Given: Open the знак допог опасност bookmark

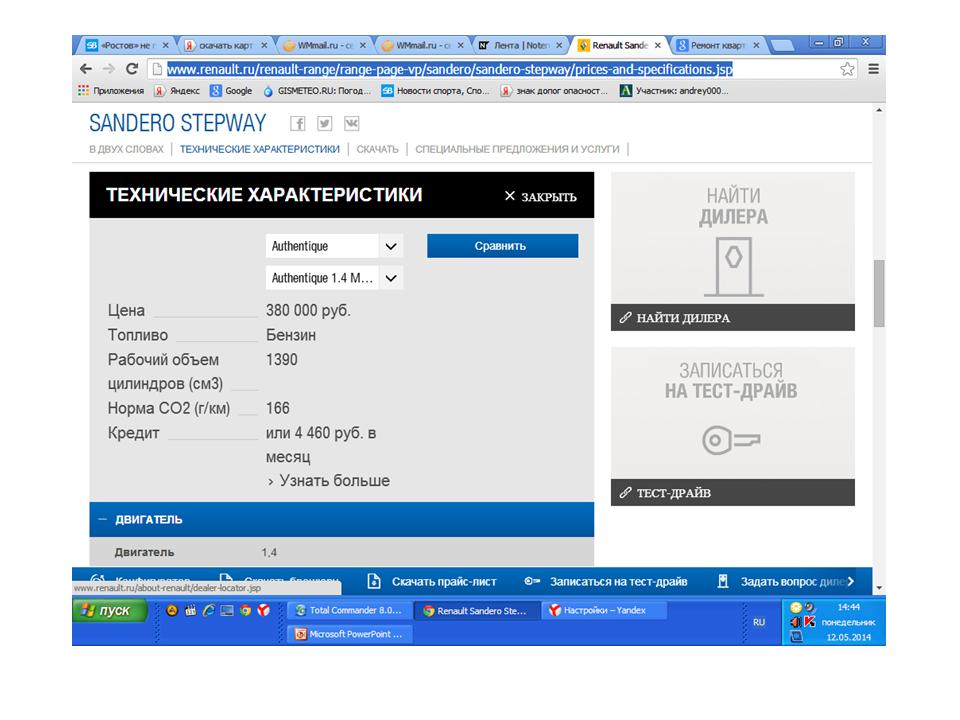Looking at the screenshot, I should pyautogui.click(x=555, y=91).
